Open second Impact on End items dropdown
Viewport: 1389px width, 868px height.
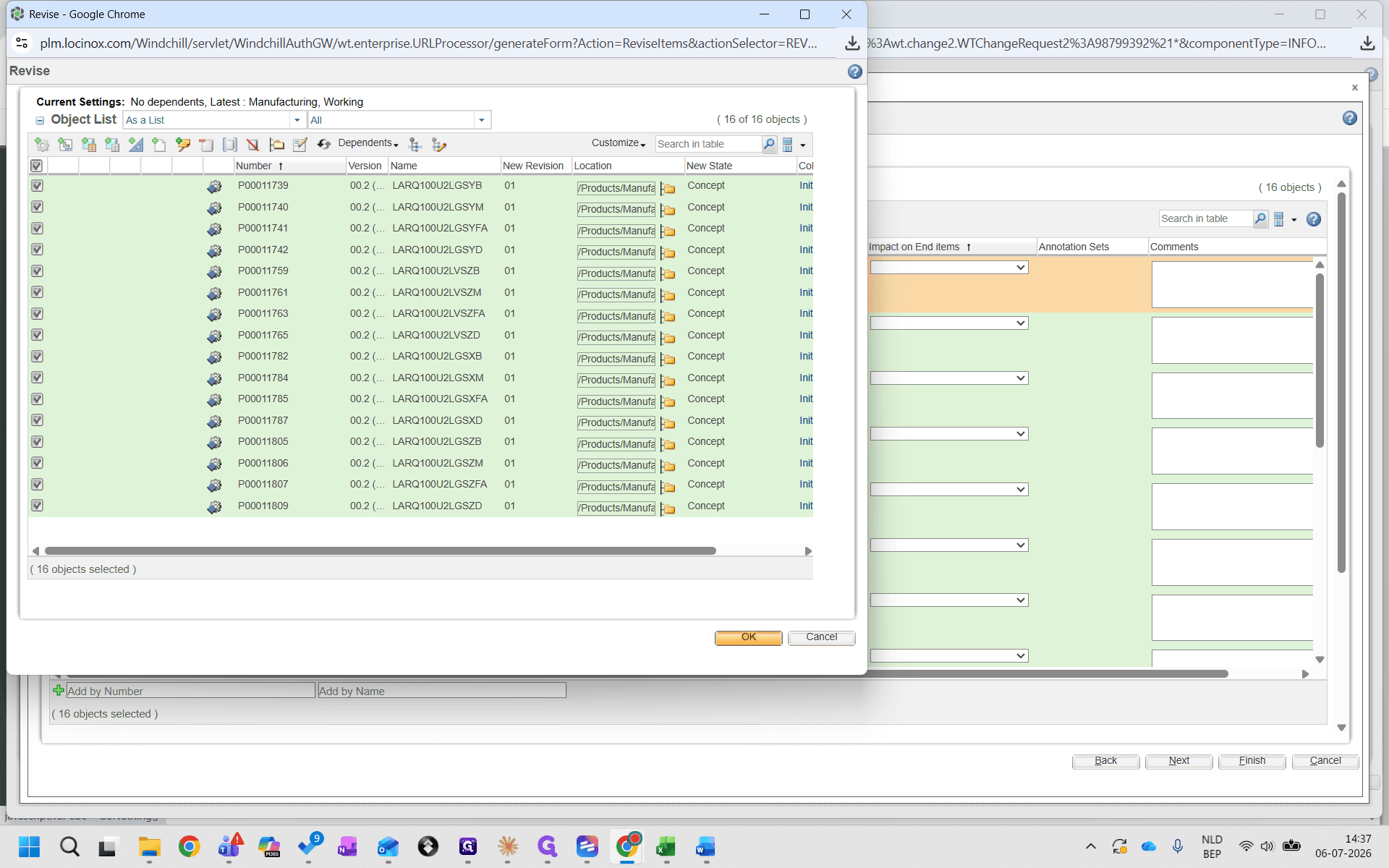click(x=949, y=323)
